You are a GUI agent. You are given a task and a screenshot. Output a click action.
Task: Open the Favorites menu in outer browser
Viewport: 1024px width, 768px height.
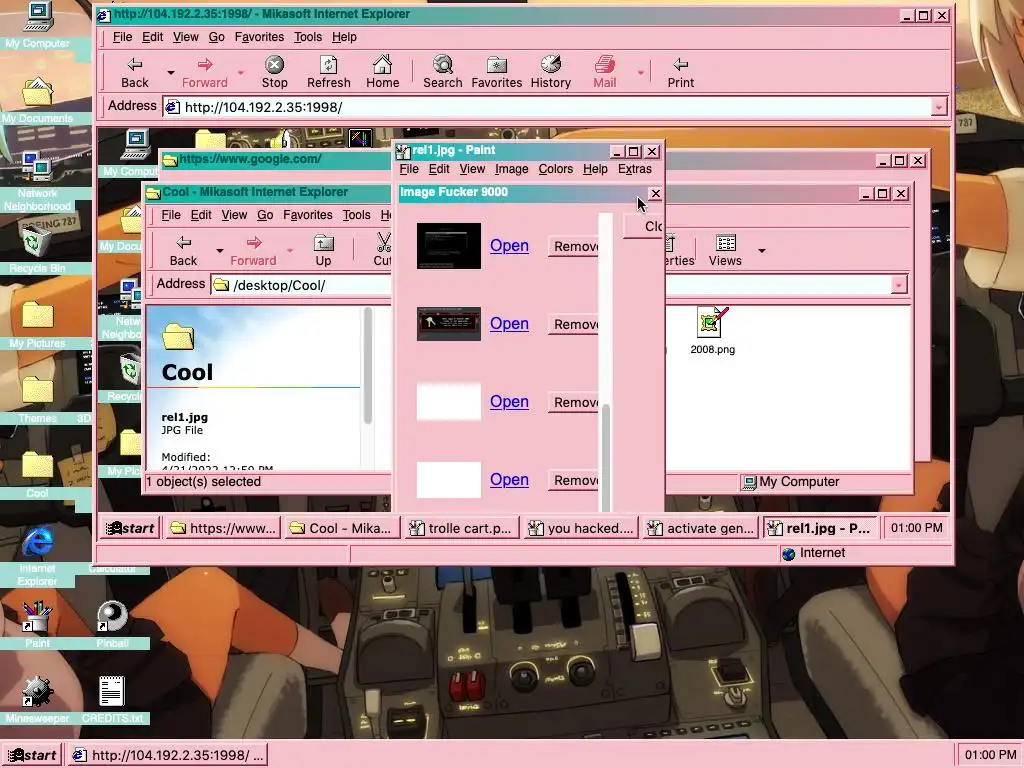259,37
